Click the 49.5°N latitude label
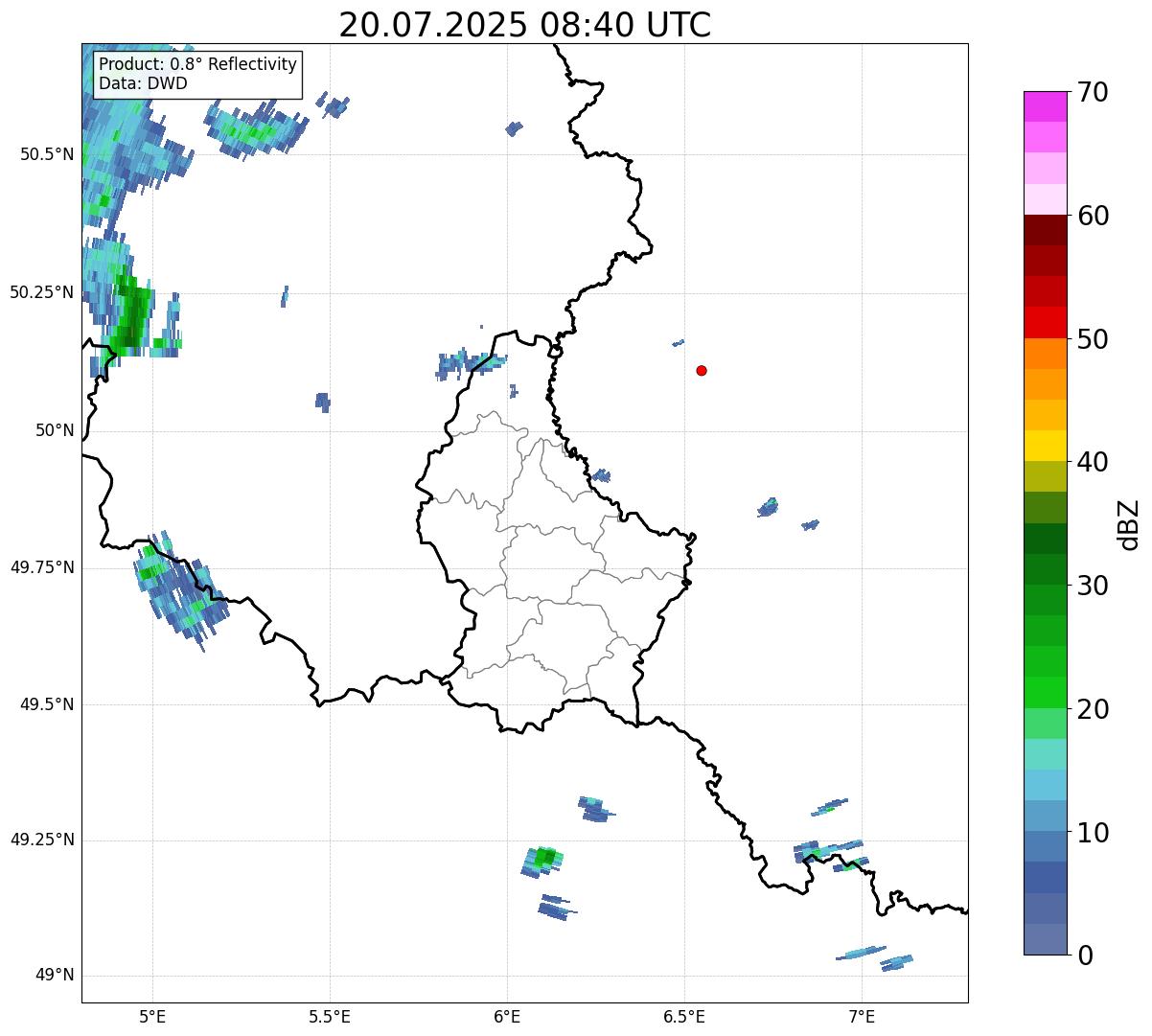1152x1036 pixels. click(x=47, y=704)
